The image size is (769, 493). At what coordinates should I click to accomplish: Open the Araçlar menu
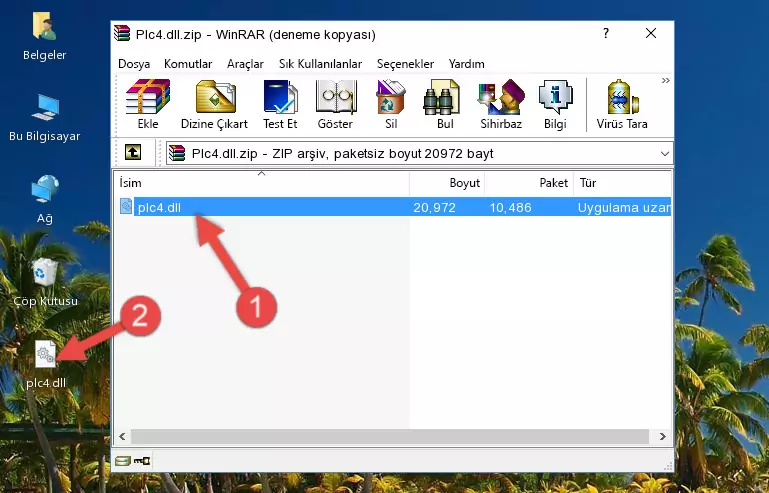(245, 64)
